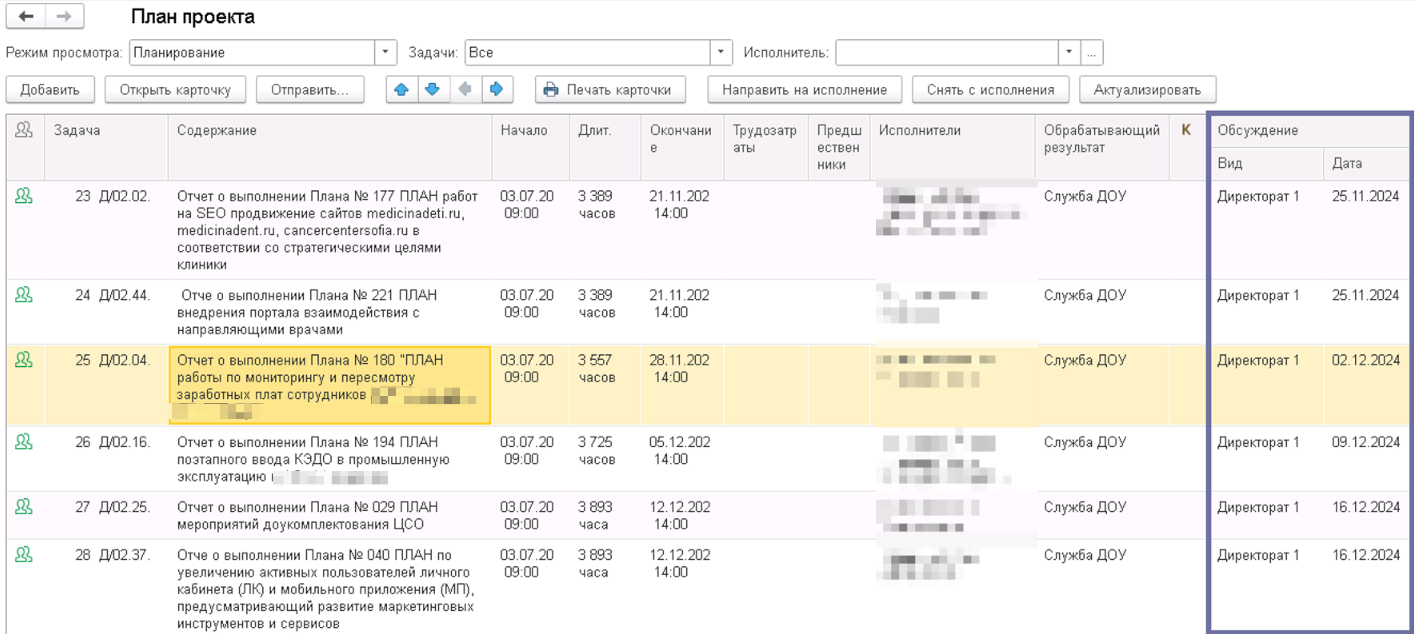Select task cell 23 Д/02.02.
This screenshot has height=634, width=1414.
tap(106, 230)
